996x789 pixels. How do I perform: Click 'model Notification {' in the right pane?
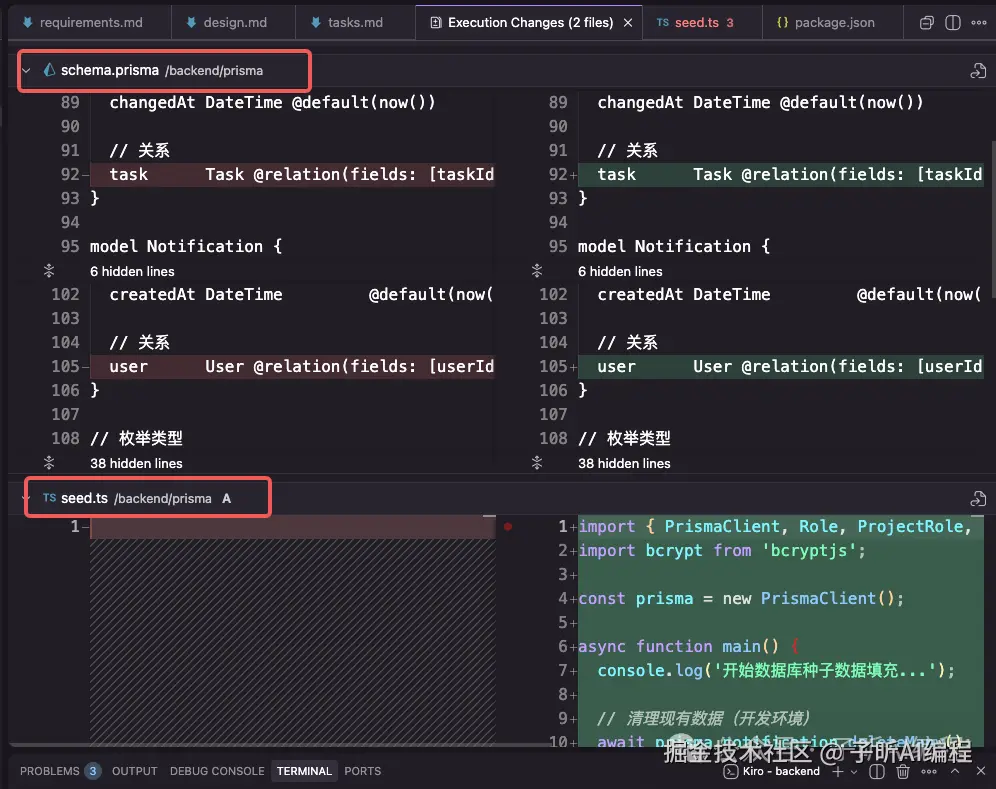[x=673, y=246]
